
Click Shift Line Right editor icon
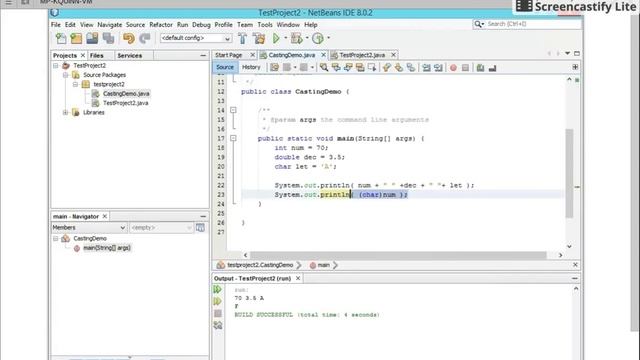click(438, 67)
